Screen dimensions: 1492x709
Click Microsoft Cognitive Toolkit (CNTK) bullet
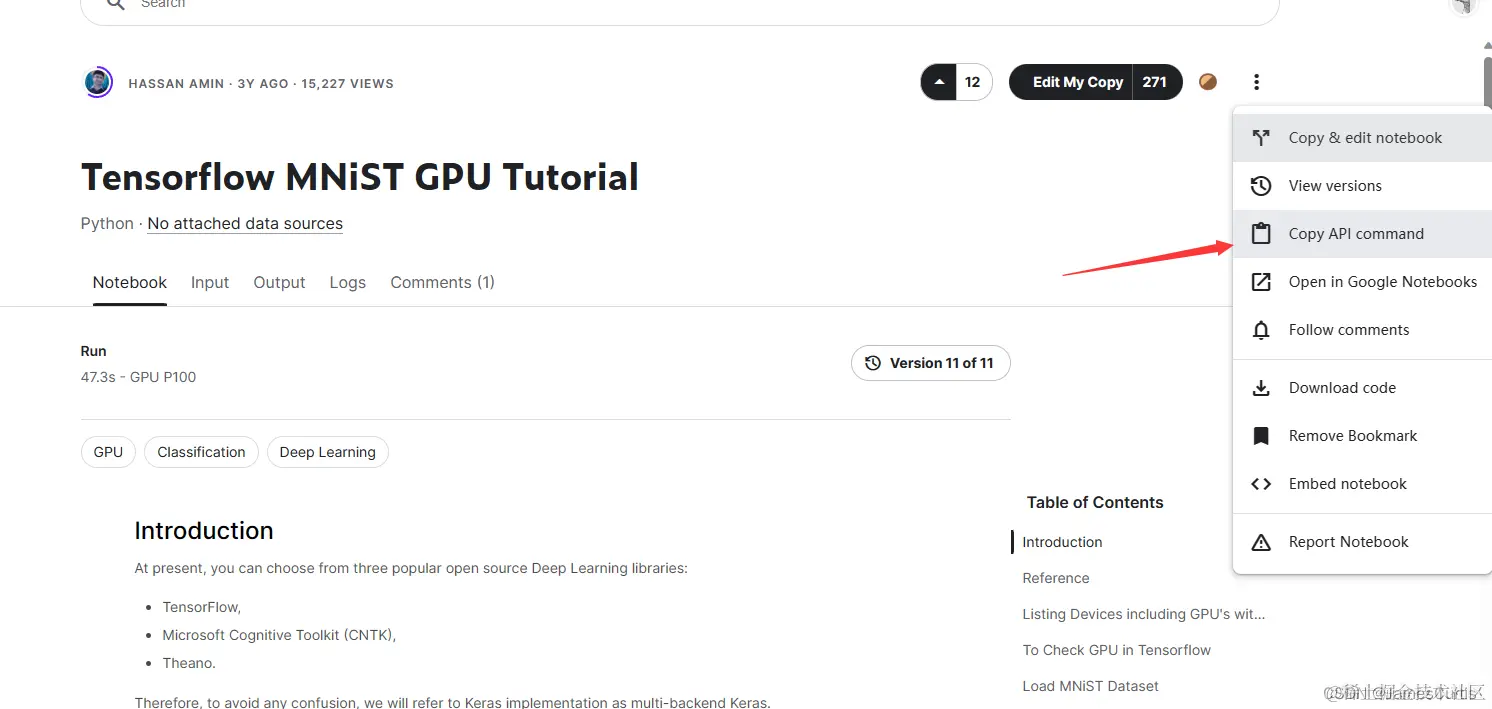279,635
